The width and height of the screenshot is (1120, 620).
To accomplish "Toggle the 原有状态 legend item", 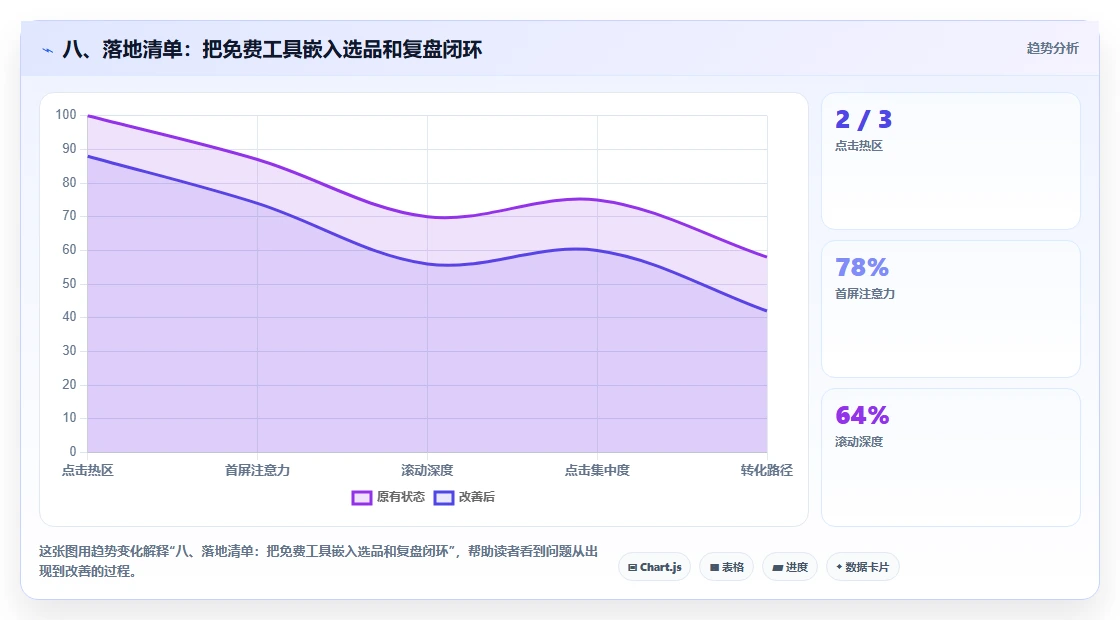I will click(388, 497).
